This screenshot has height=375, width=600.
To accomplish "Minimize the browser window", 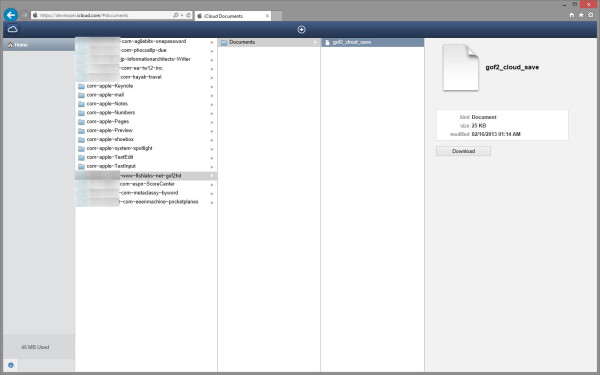I will coord(565,5).
